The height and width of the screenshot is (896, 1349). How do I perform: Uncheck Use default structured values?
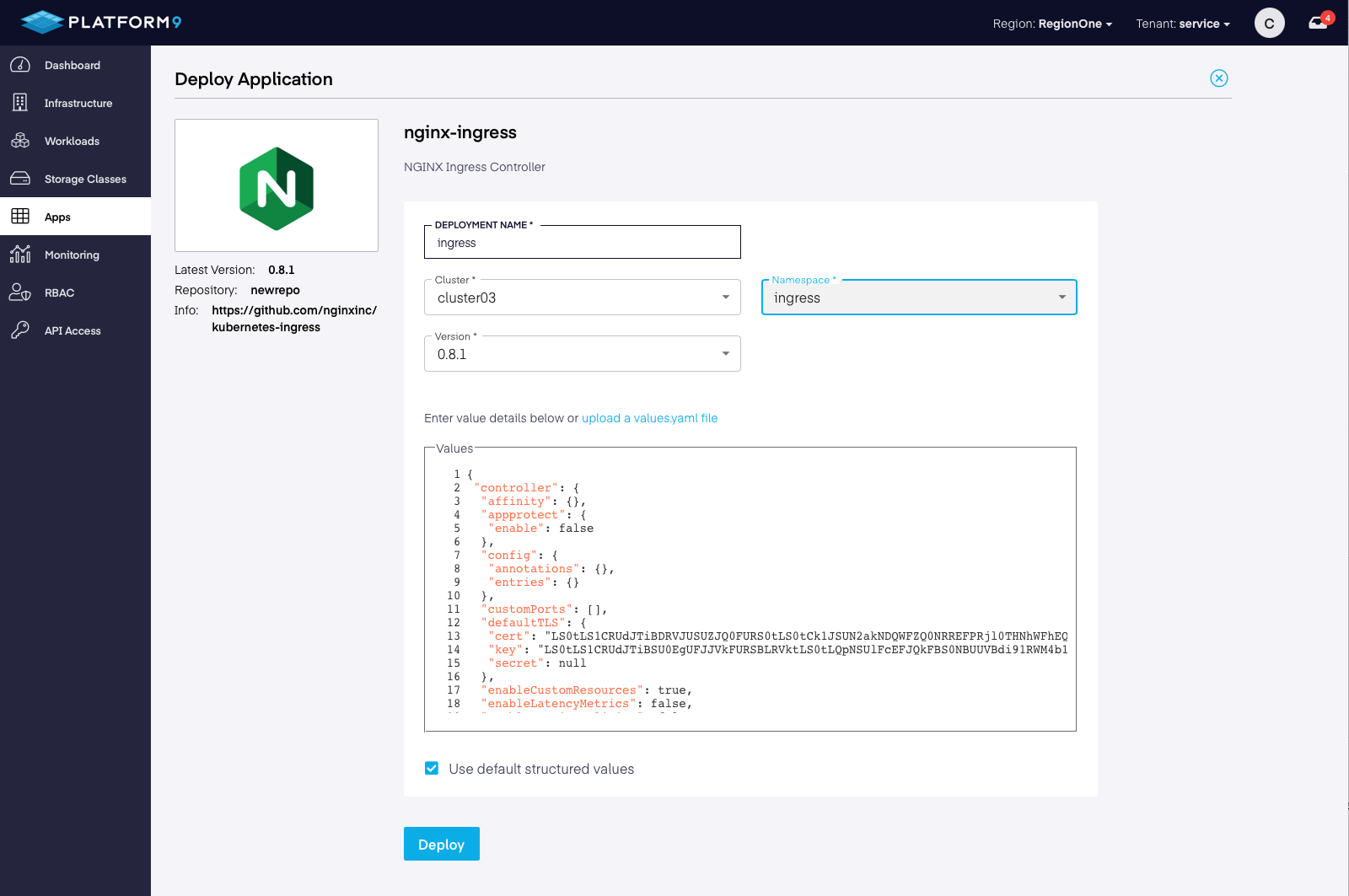431,768
